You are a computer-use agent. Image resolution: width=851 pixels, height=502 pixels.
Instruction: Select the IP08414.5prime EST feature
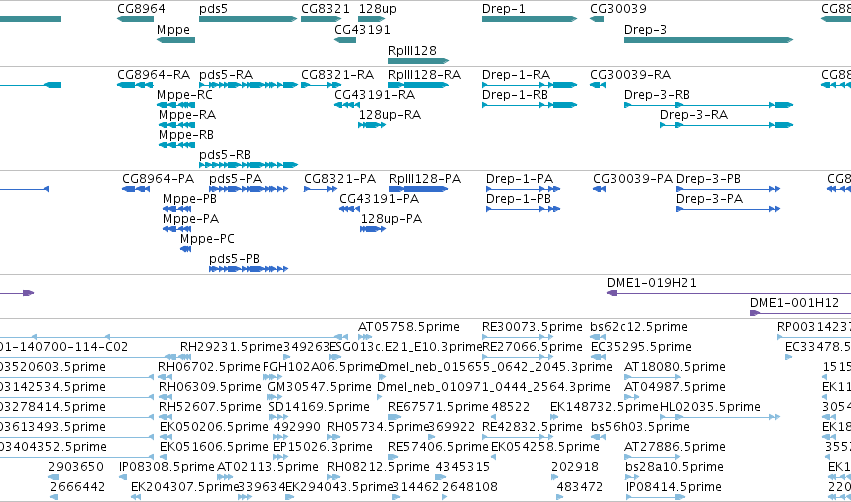[655, 498]
